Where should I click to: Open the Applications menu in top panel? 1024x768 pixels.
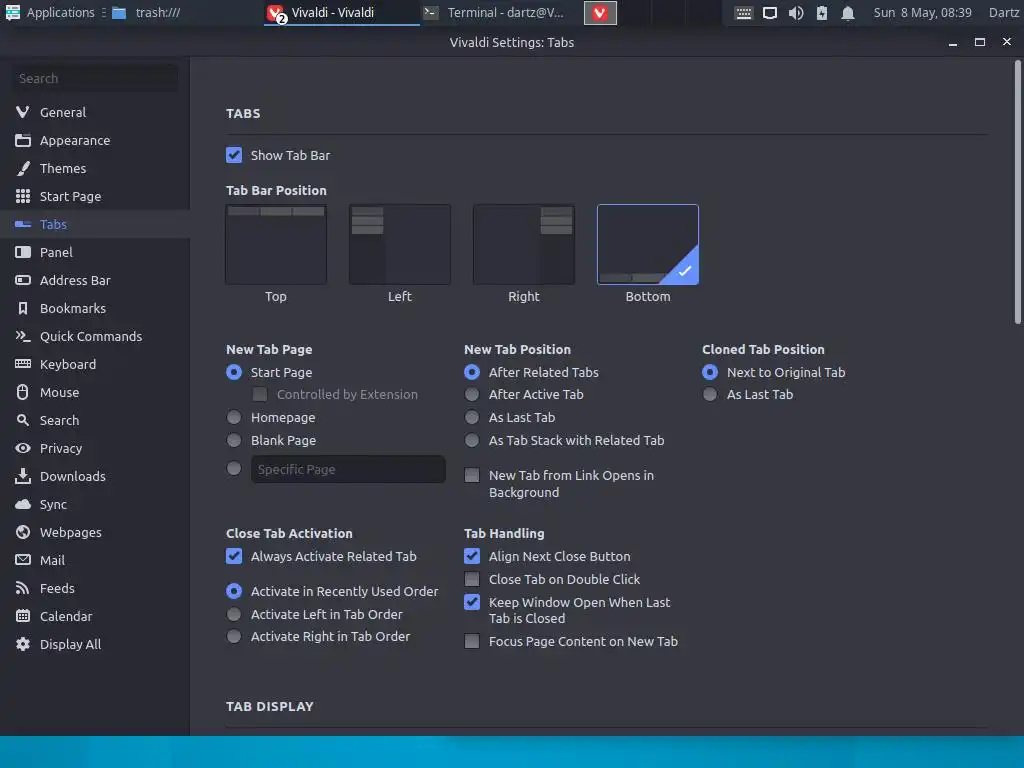tap(50, 12)
